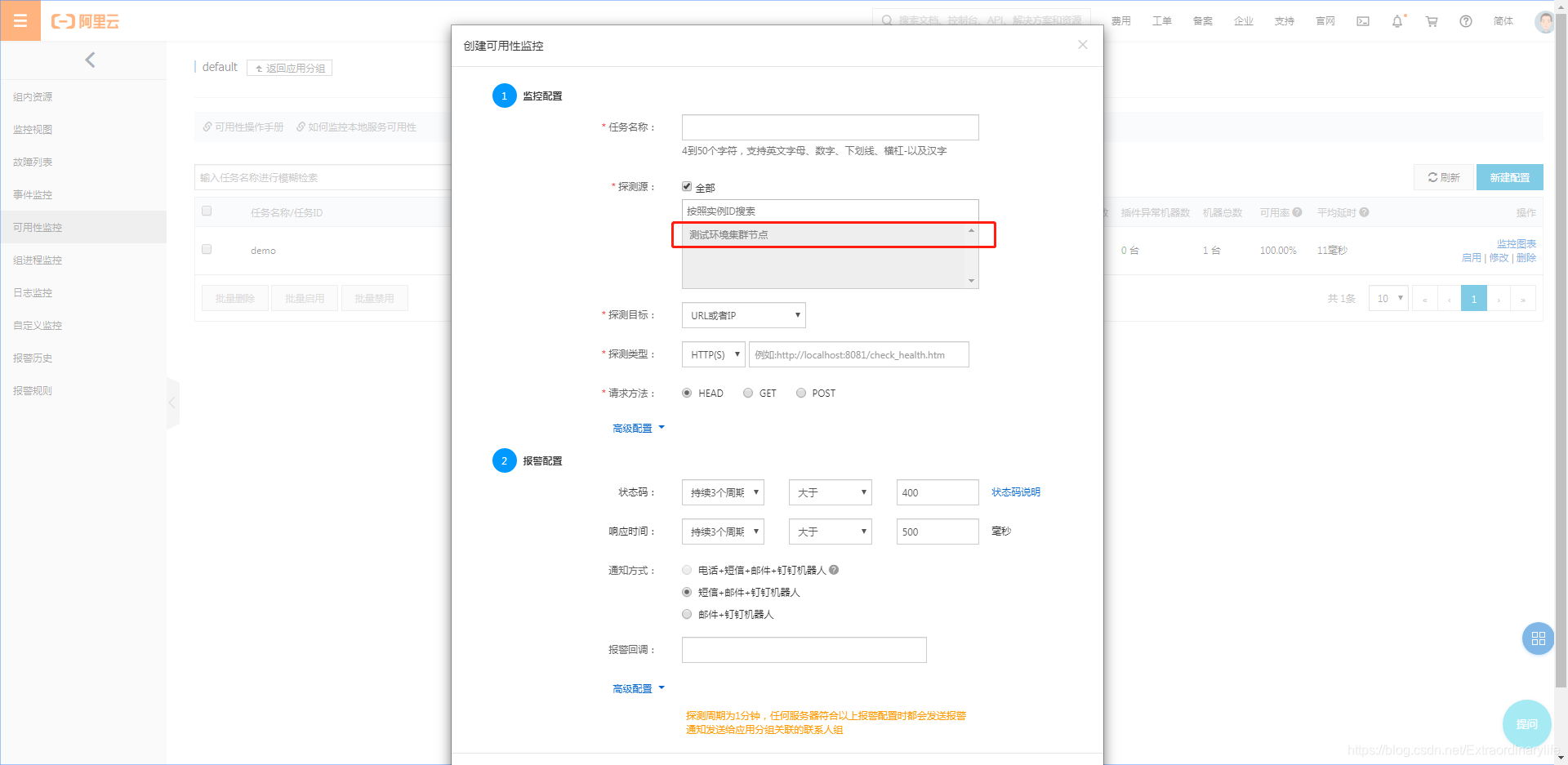Open 日志监控 in sidebar
Screen dimensions: 1568x765
click(x=33, y=292)
